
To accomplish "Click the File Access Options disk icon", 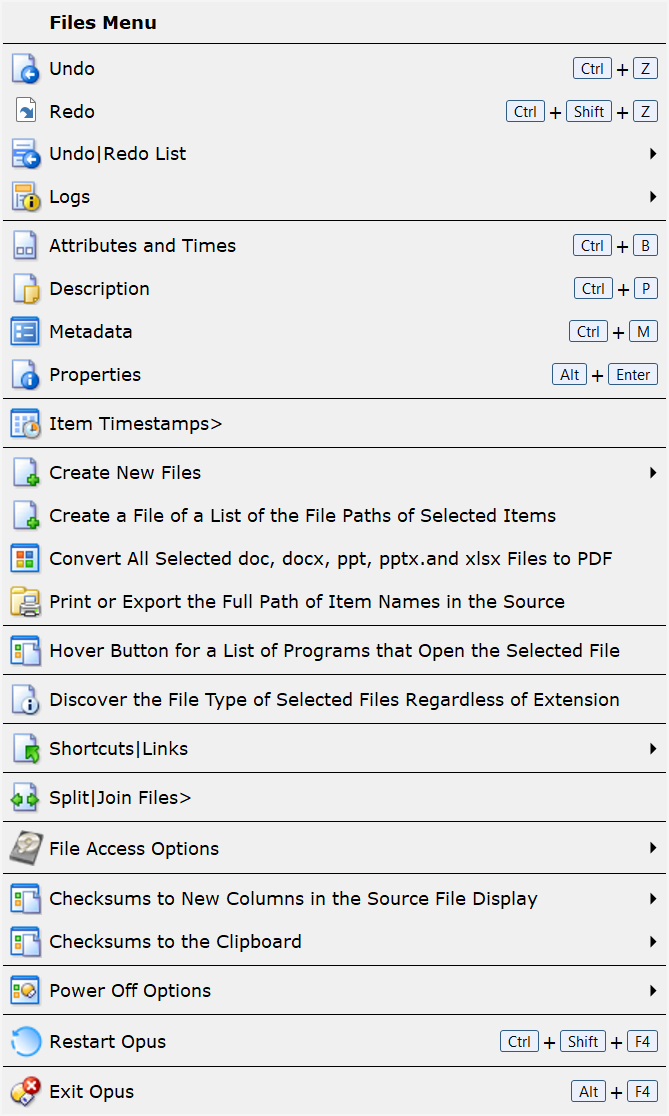I will 26,848.
